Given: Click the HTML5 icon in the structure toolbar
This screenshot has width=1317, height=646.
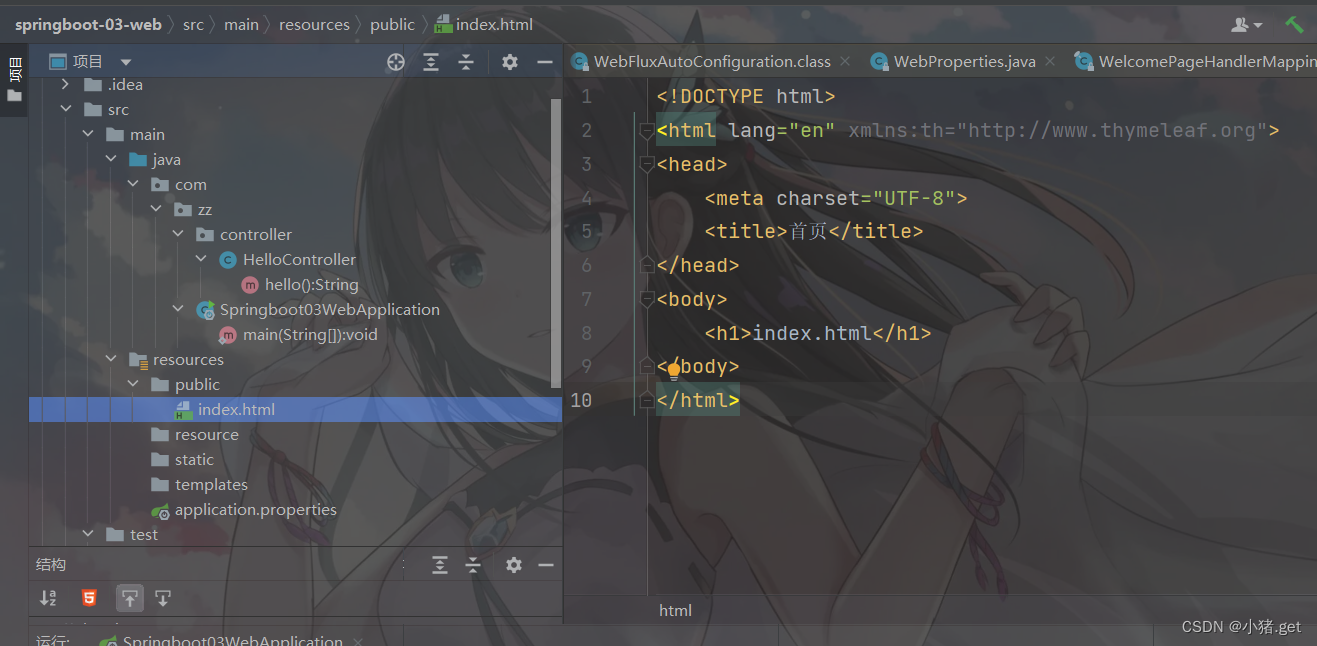Looking at the screenshot, I should click(89, 597).
